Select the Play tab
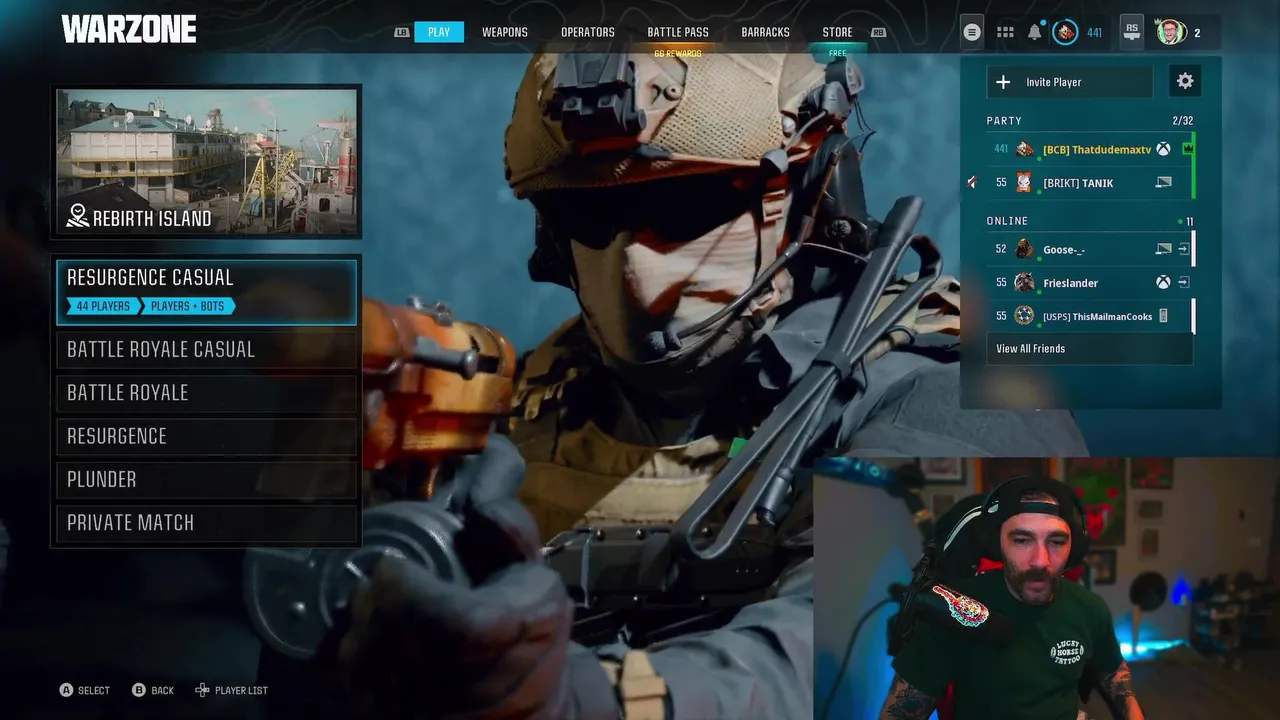This screenshot has height=720, width=1280. click(x=439, y=32)
